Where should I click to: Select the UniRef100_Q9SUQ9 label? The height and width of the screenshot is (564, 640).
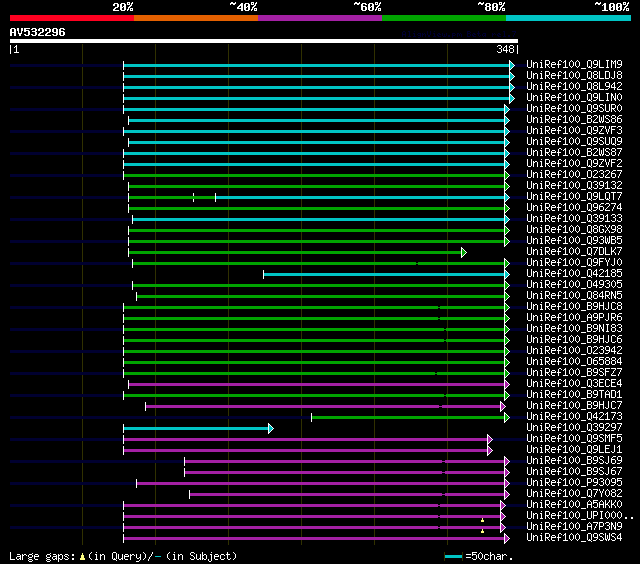click(x=574, y=142)
